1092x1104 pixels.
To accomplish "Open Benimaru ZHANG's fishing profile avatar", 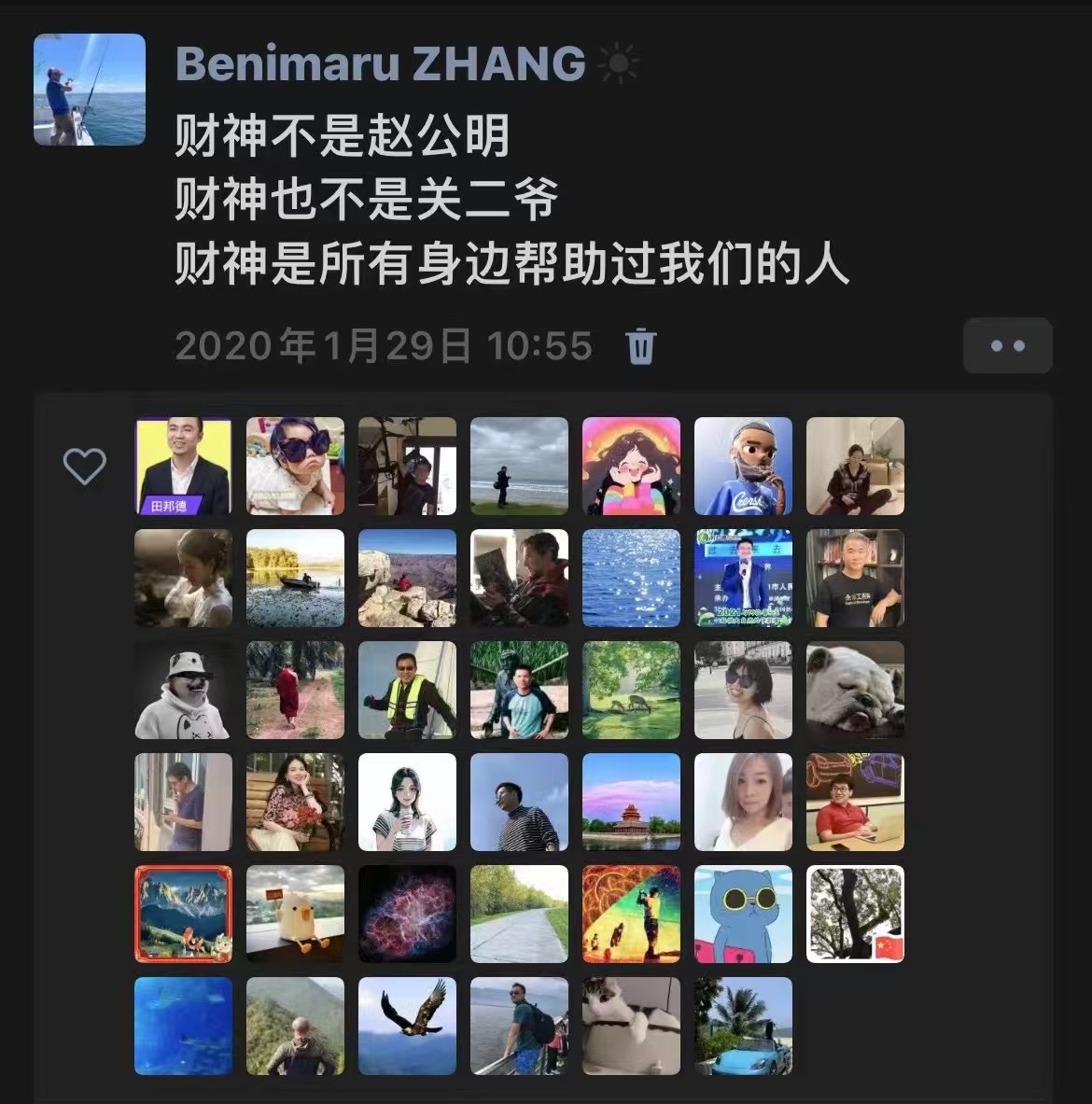I will pos(90,90).
